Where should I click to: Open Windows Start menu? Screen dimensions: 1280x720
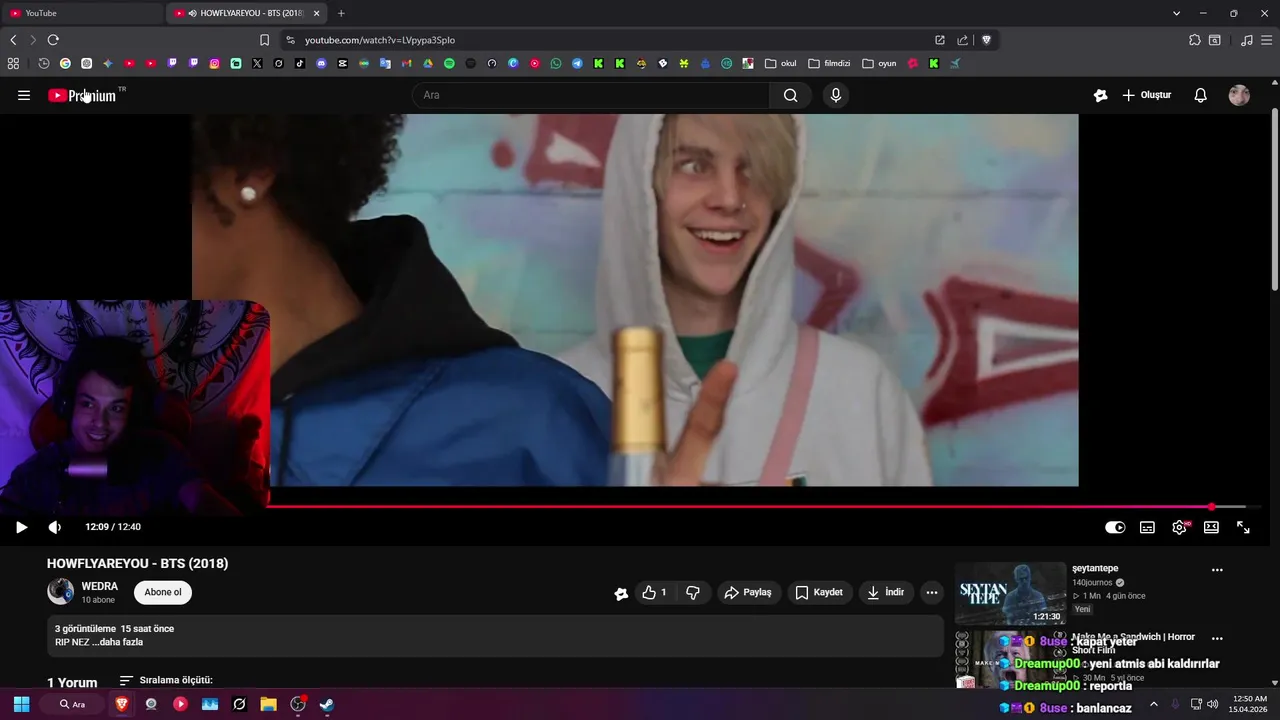click(21, 704)
